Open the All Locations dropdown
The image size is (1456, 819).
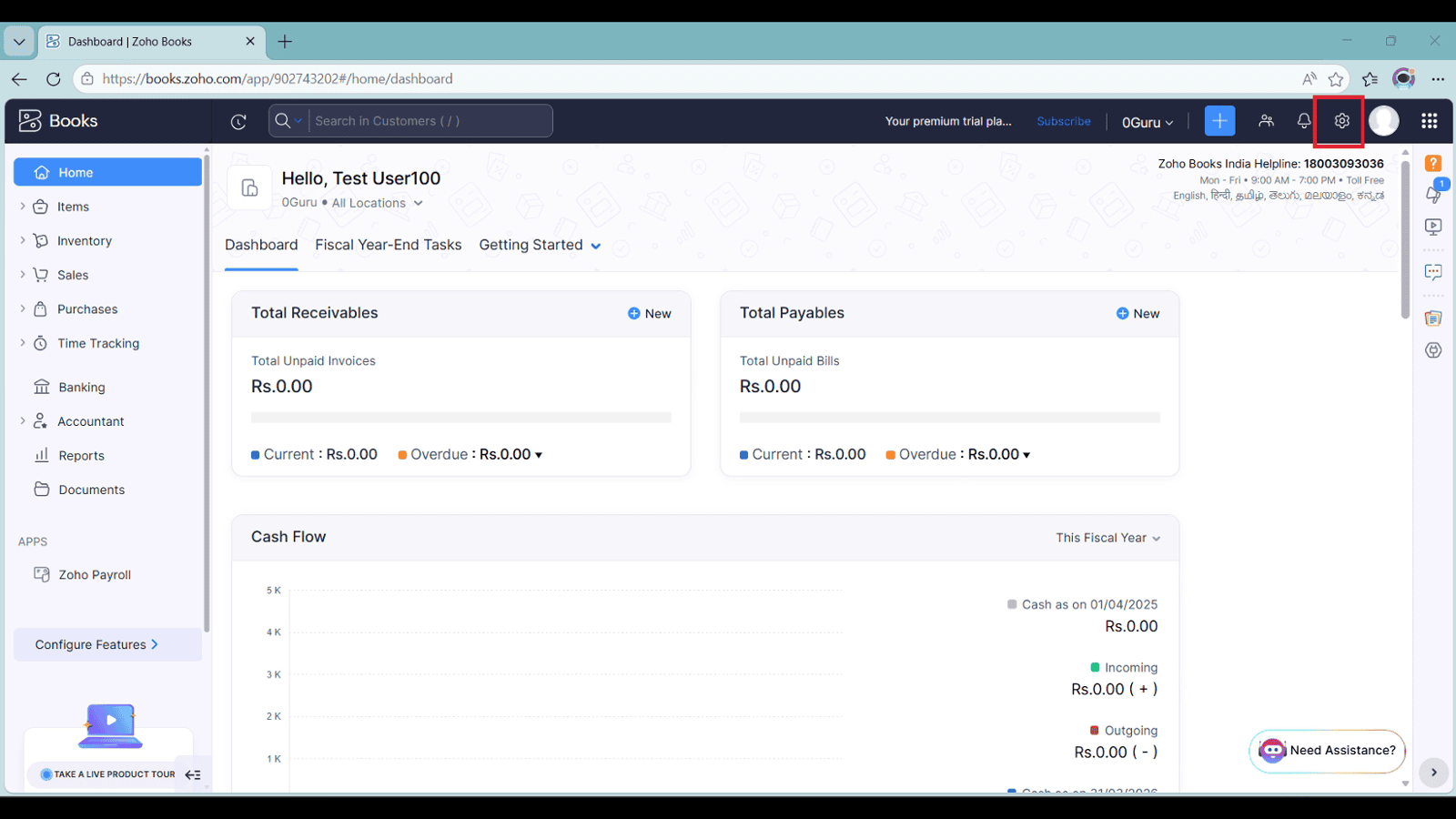coord(377,203)
